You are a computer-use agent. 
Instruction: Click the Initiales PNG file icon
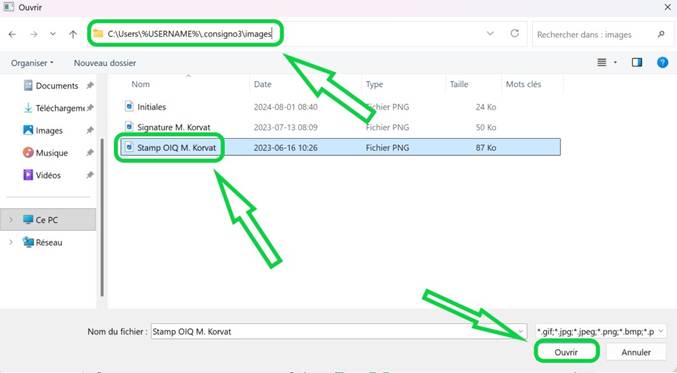point(129,106)
